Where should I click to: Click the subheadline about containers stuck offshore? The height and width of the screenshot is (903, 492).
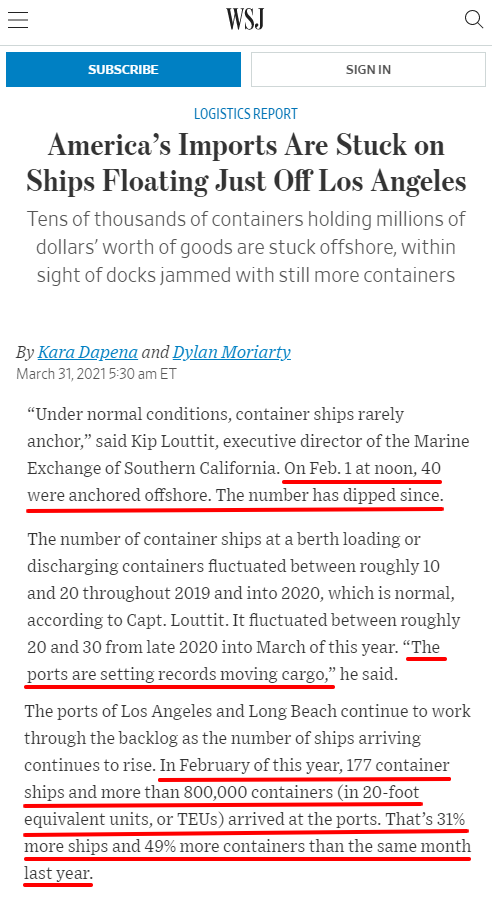[x=246, y=247]
